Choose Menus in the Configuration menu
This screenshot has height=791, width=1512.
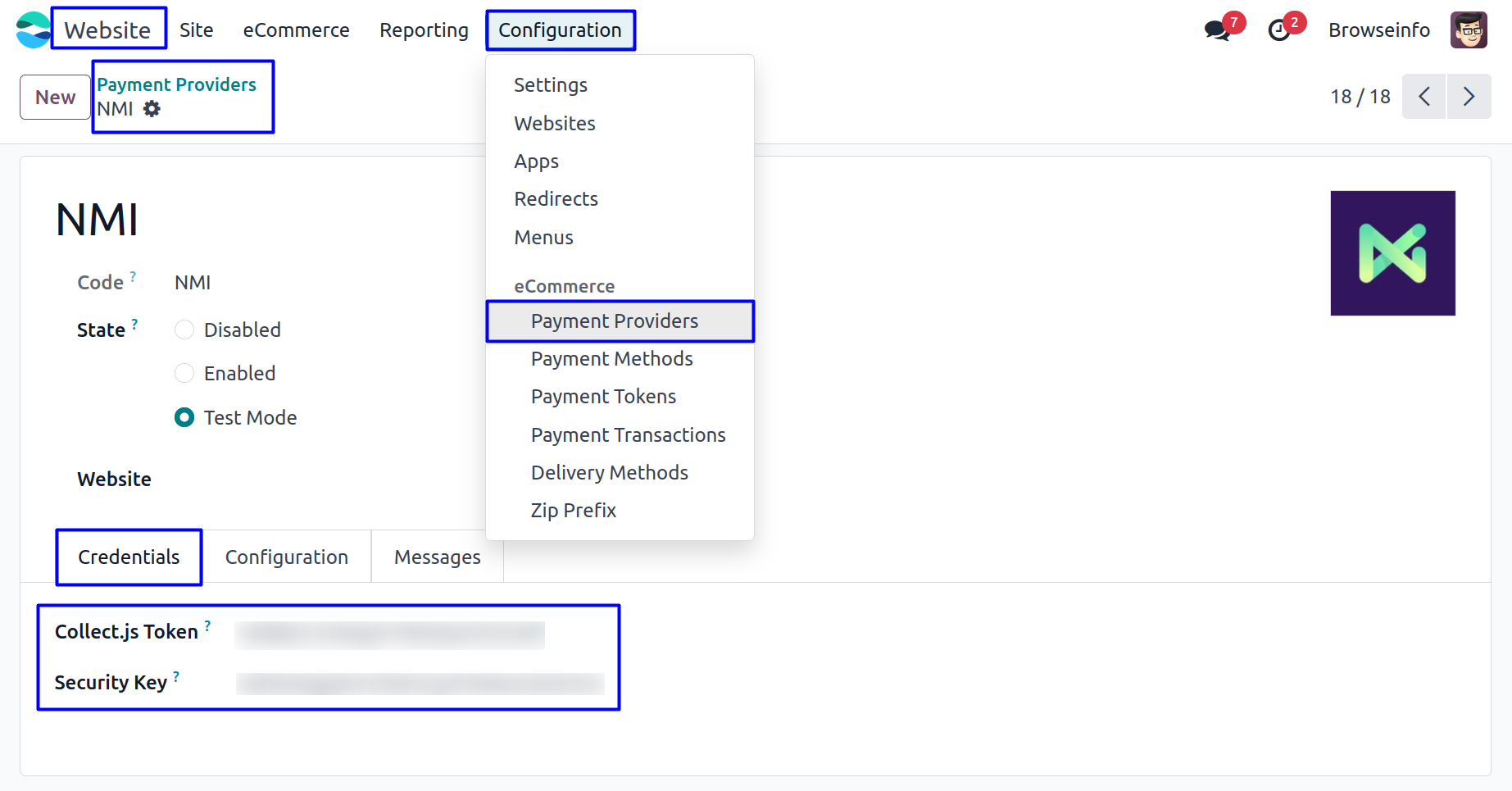544,238
